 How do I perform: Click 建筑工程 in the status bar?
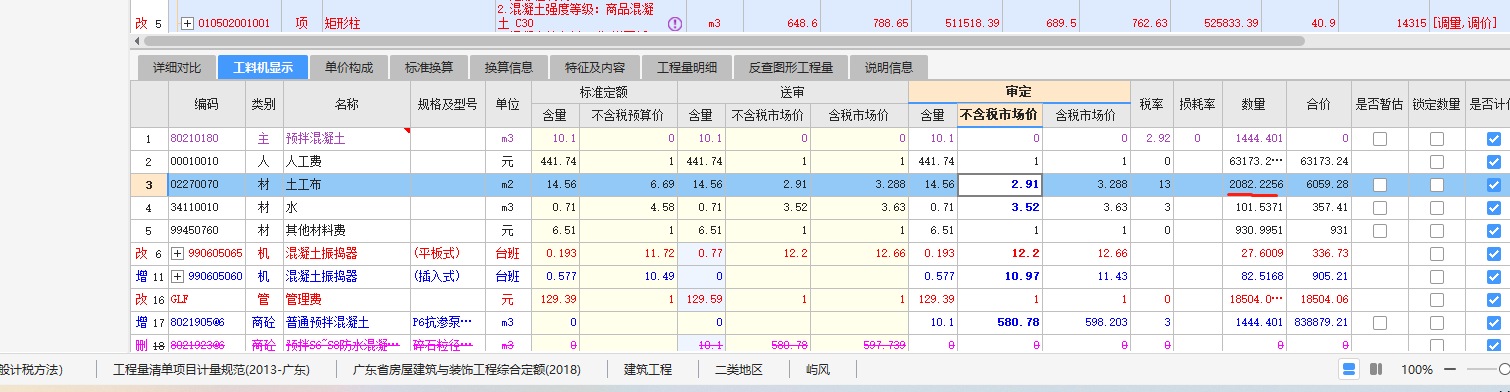(648, 369)
